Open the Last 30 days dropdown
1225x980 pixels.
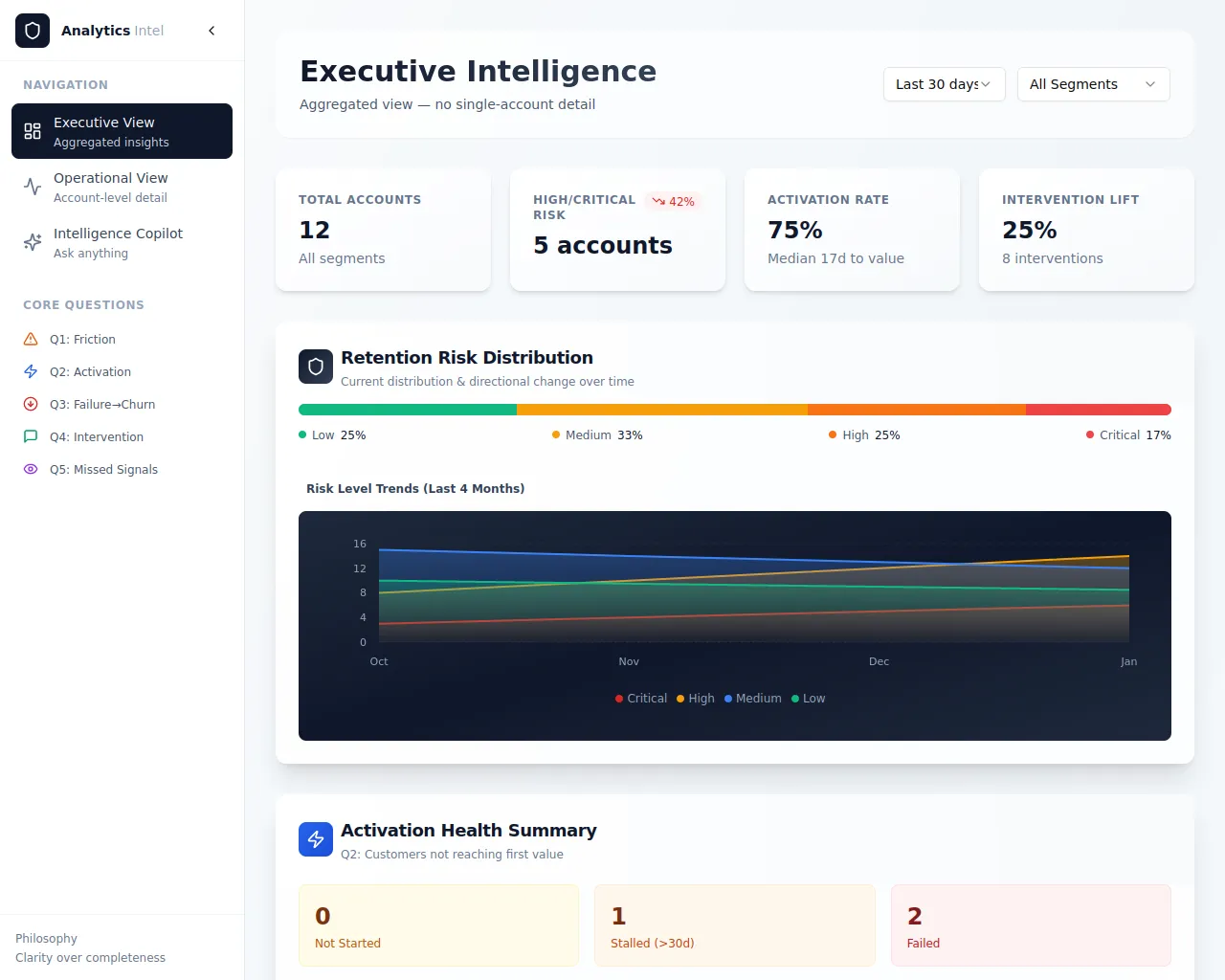(x=944, y=84)
